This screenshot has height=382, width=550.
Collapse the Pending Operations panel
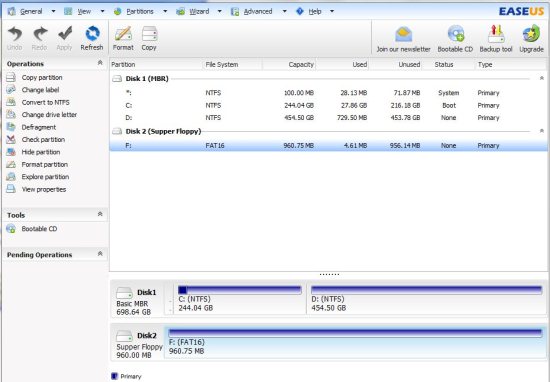click(100, 254)
